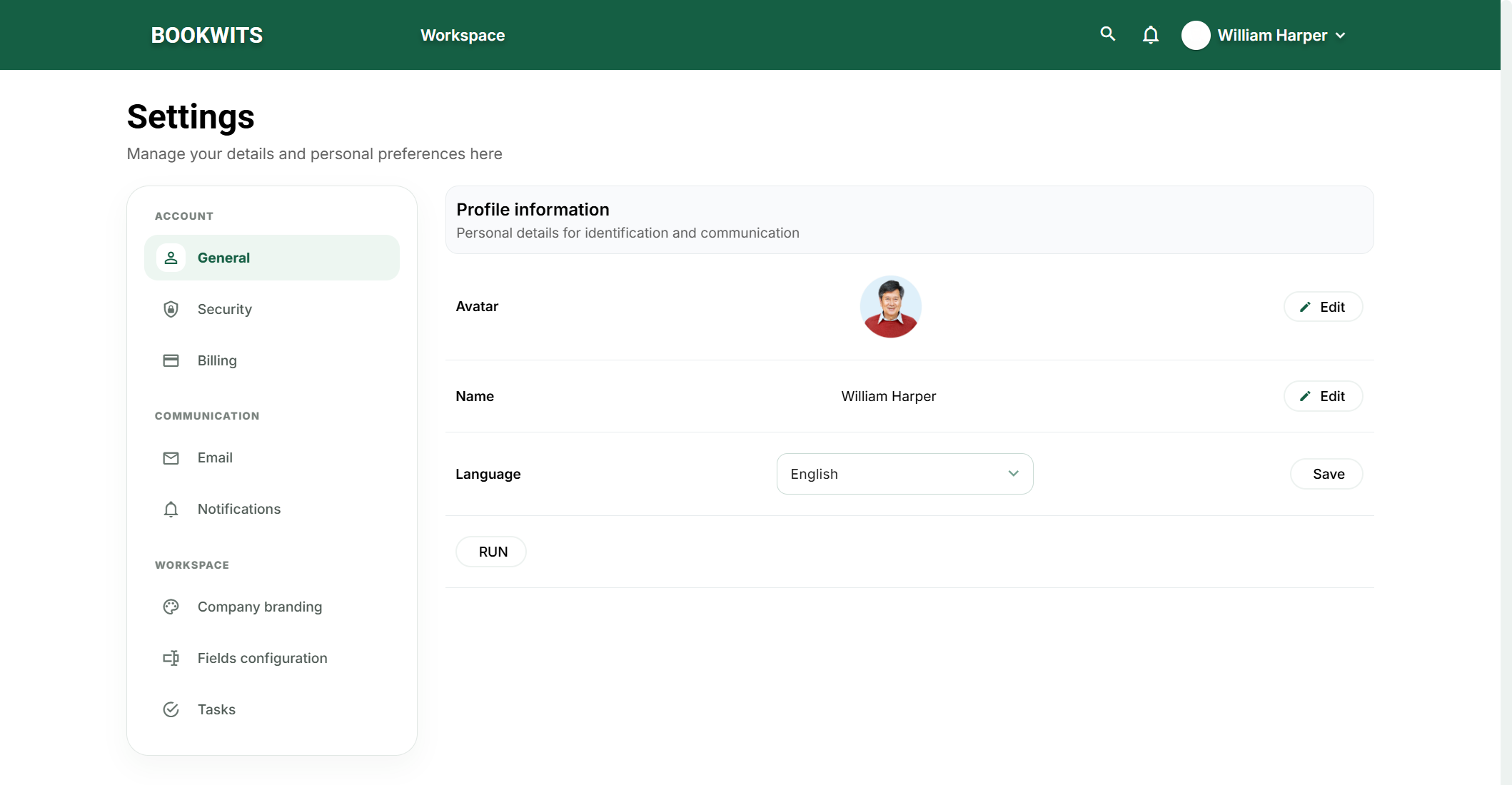
Task: Click the pencil icon in Avatar row
Action: pos(1305,307)
